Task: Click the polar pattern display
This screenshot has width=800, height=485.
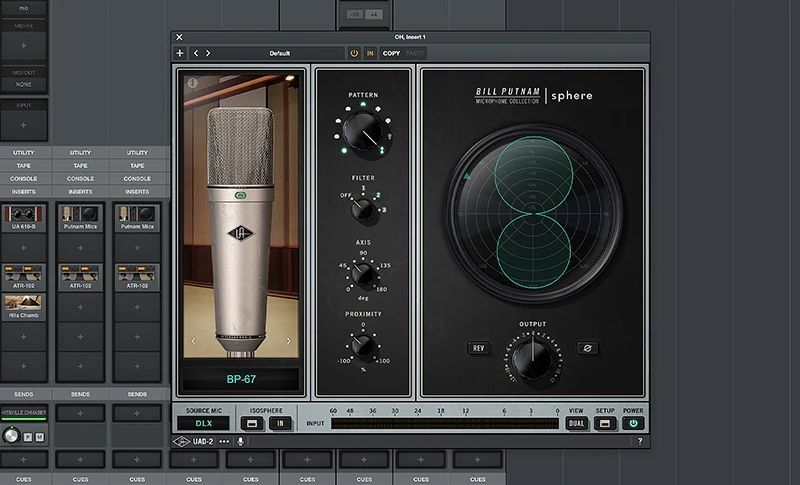Action: (534, 213)
